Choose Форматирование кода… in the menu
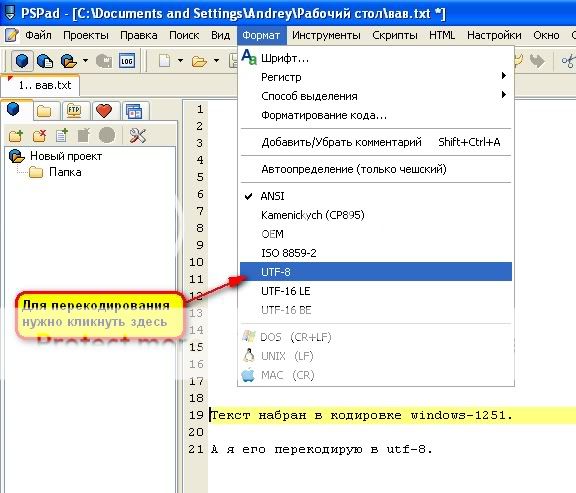The width and height of the screenshot is (576, 493). tap(375, 115)
